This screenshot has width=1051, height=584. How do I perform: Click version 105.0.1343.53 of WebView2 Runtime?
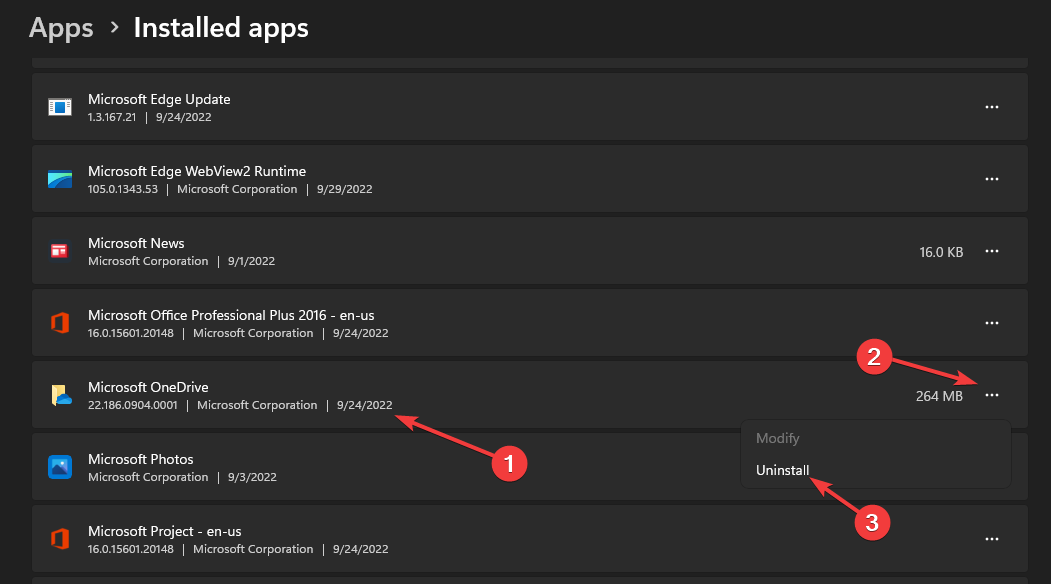(x=123, y=189)
